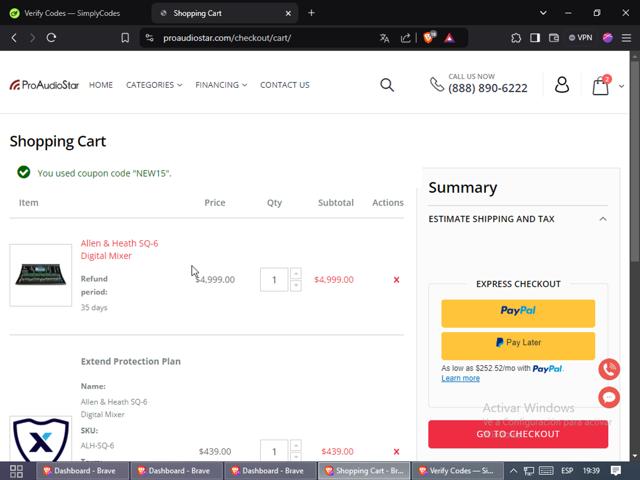Click the VPN button in toolbar
640x480 pixels.
click(580, 38)
